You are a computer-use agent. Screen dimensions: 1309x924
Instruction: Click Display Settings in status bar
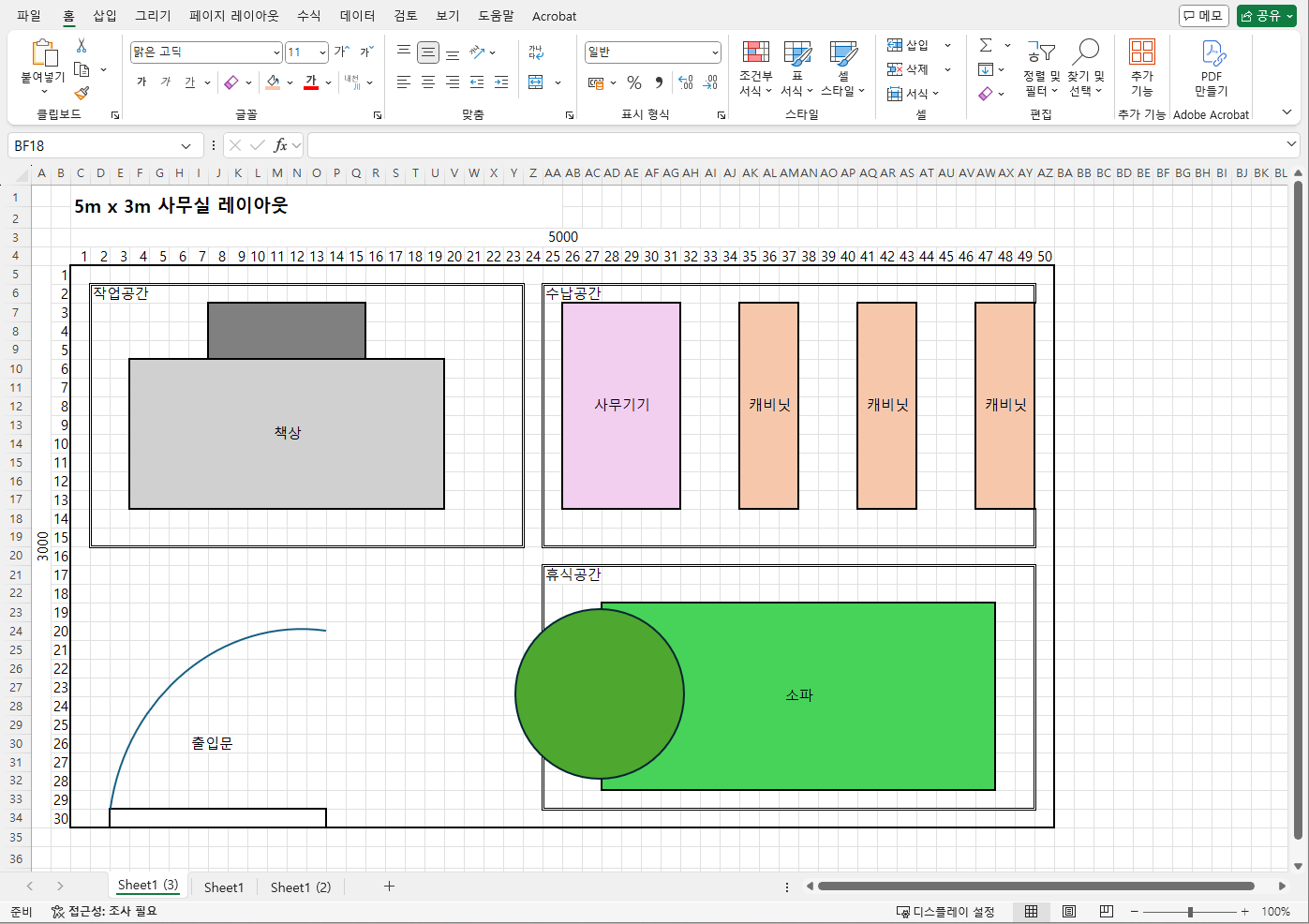[x=945, y=912]
